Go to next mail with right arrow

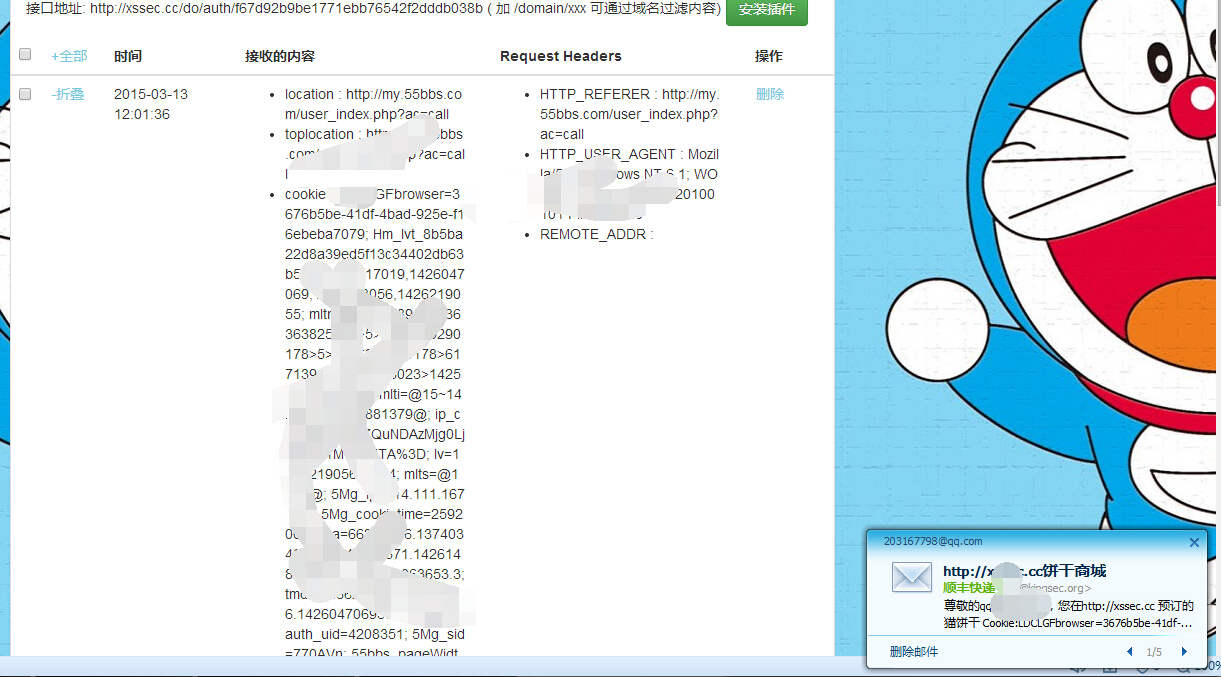[1184, 652]
